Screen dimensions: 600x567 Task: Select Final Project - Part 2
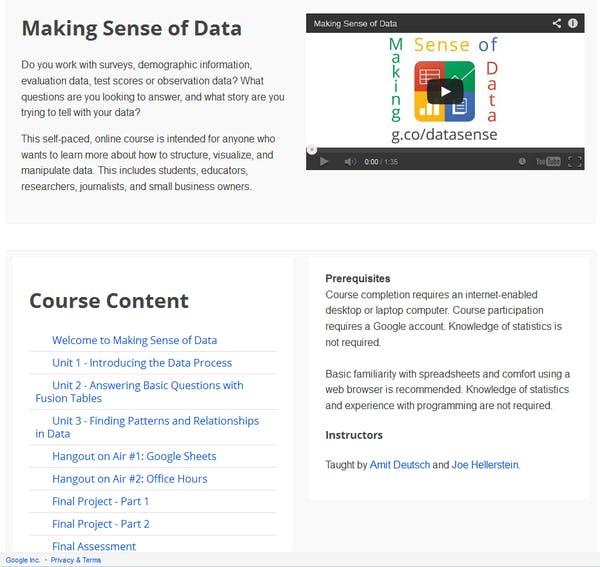pos(101,524)
